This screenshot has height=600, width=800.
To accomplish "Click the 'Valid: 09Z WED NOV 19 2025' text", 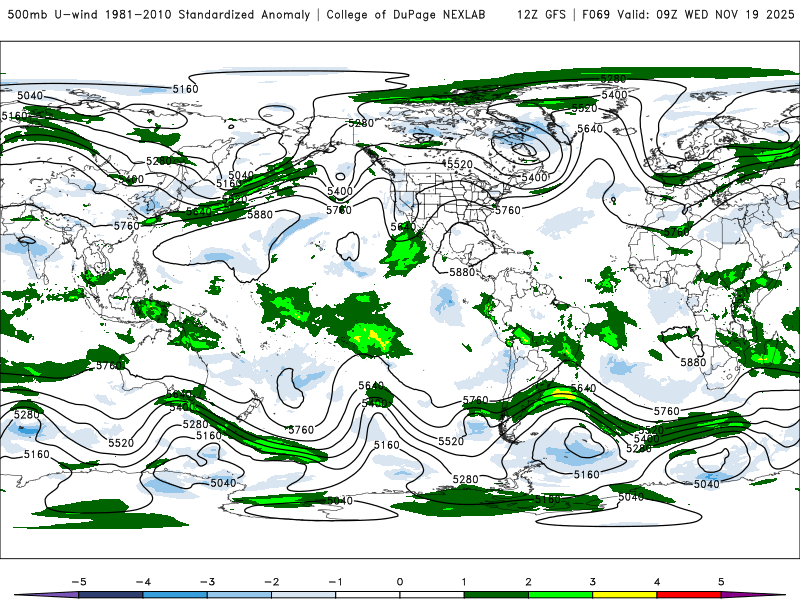I will 706,15.
